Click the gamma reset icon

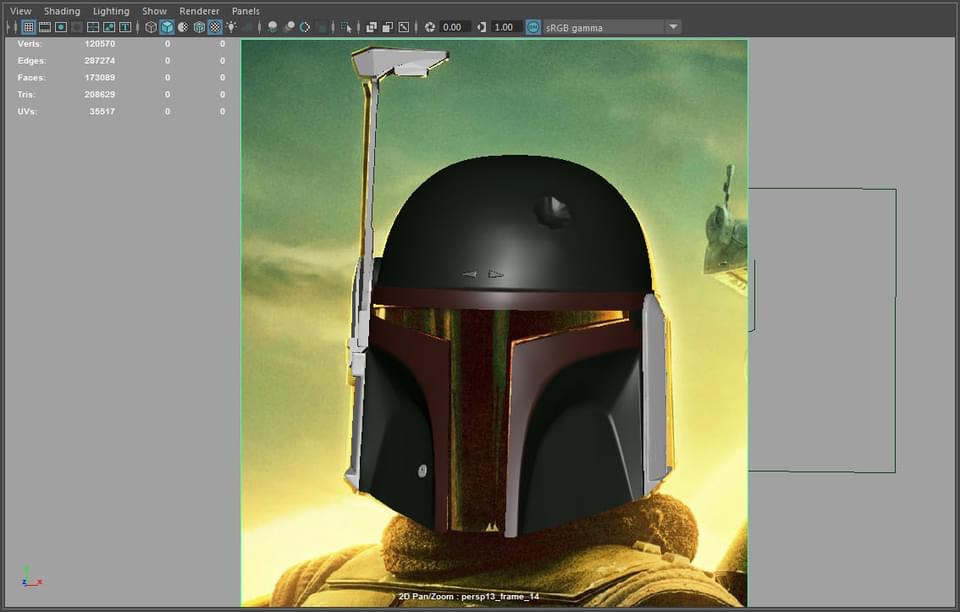click(482, 27)
